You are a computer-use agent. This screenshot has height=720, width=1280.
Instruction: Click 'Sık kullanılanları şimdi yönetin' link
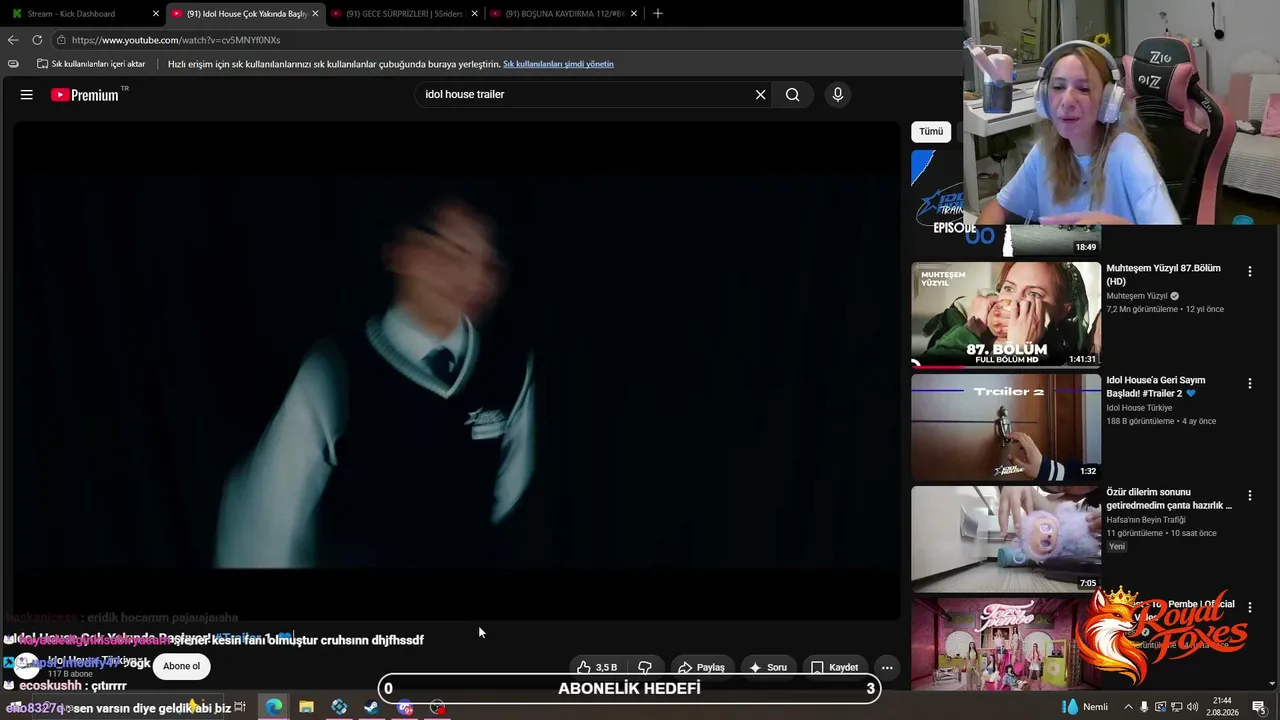pyautogui.click(x=558, y=64)
